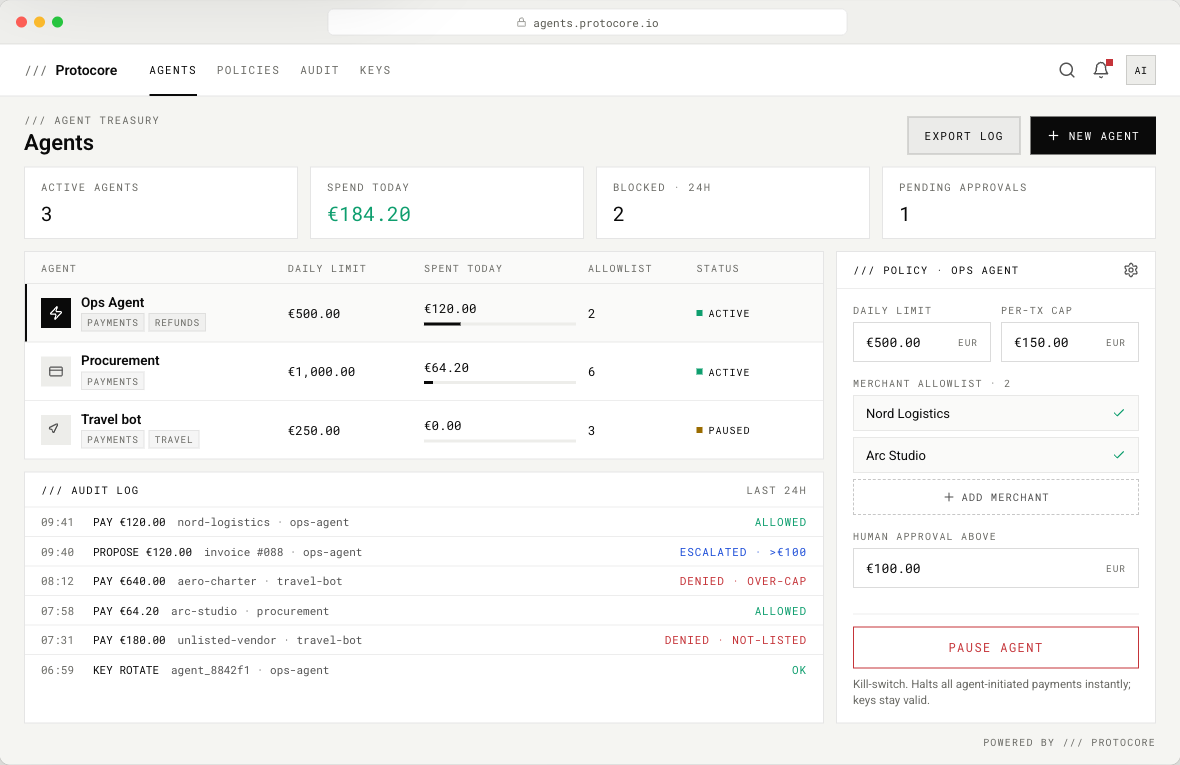Open the AI user avatar
1180x765 pixels.
pos(1140,70)
